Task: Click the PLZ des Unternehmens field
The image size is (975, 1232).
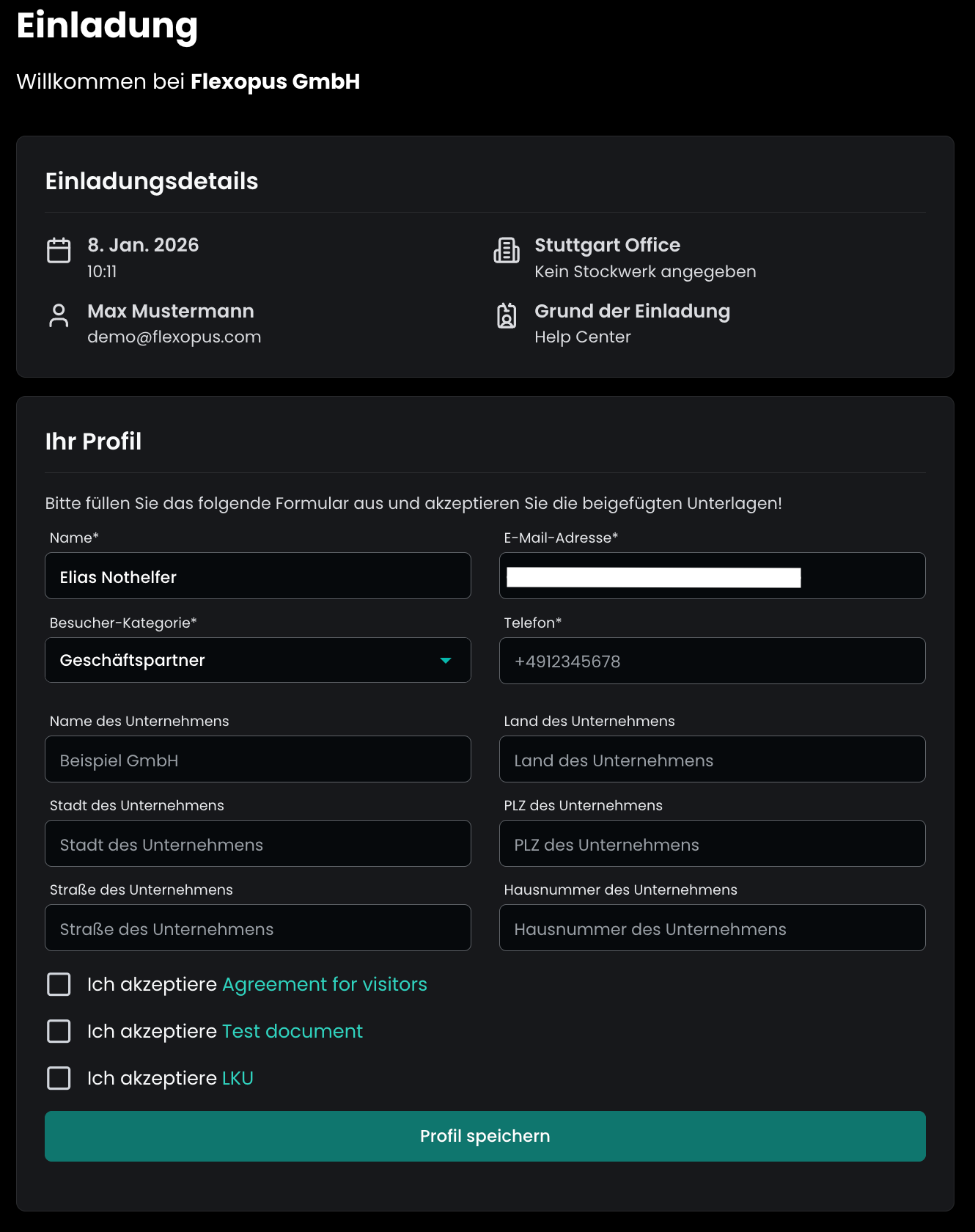Action: click(x=712, y=844)
